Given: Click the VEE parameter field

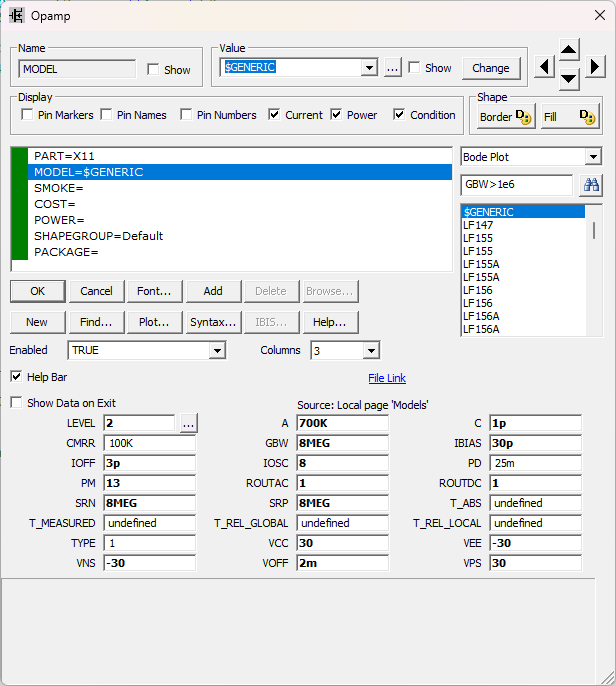Looking at the screenshot, I should [x=536, y=543].
